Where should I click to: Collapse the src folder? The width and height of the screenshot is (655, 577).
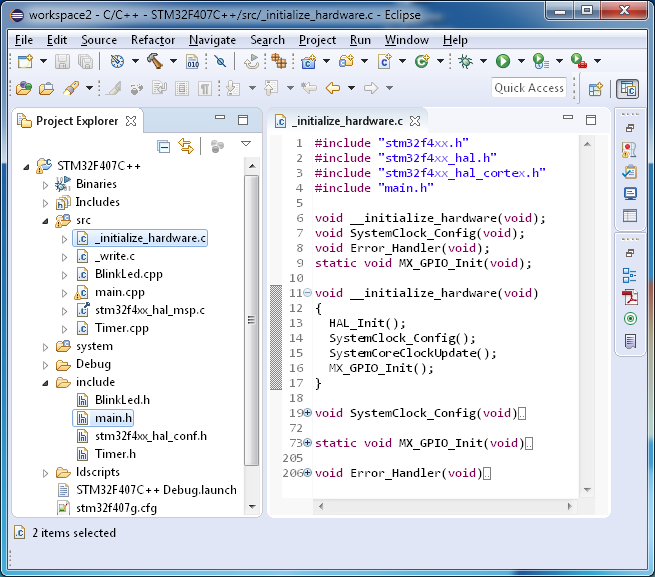(45, 220)
